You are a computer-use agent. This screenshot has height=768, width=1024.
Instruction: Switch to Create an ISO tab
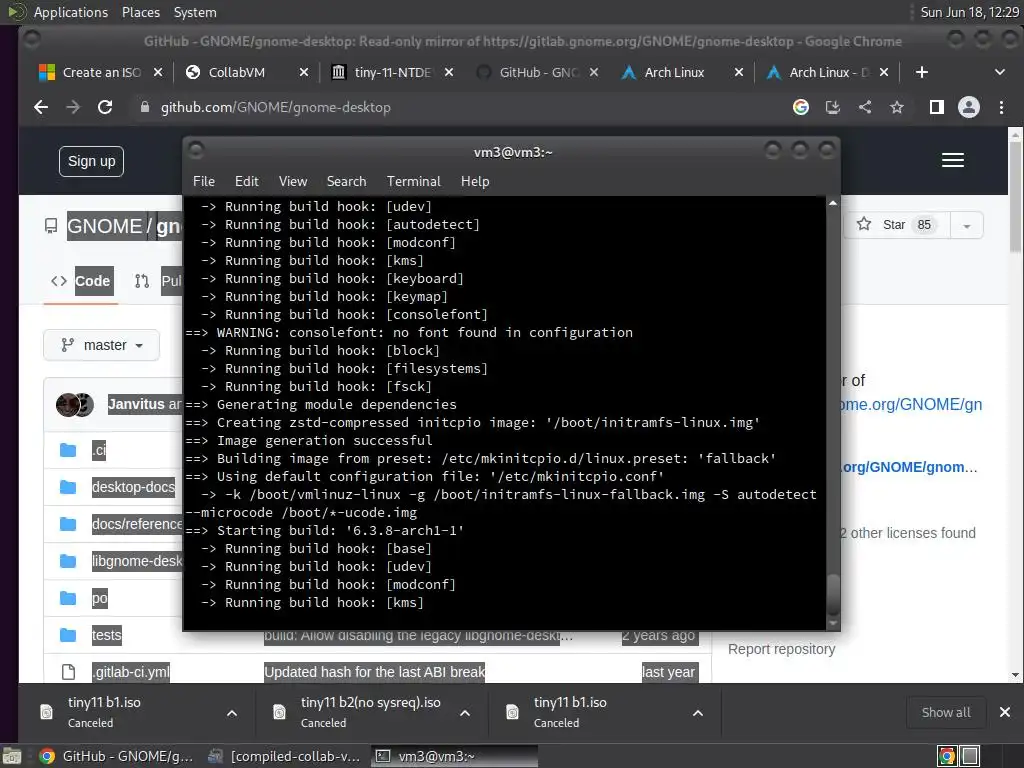click(x=101, y=72)
